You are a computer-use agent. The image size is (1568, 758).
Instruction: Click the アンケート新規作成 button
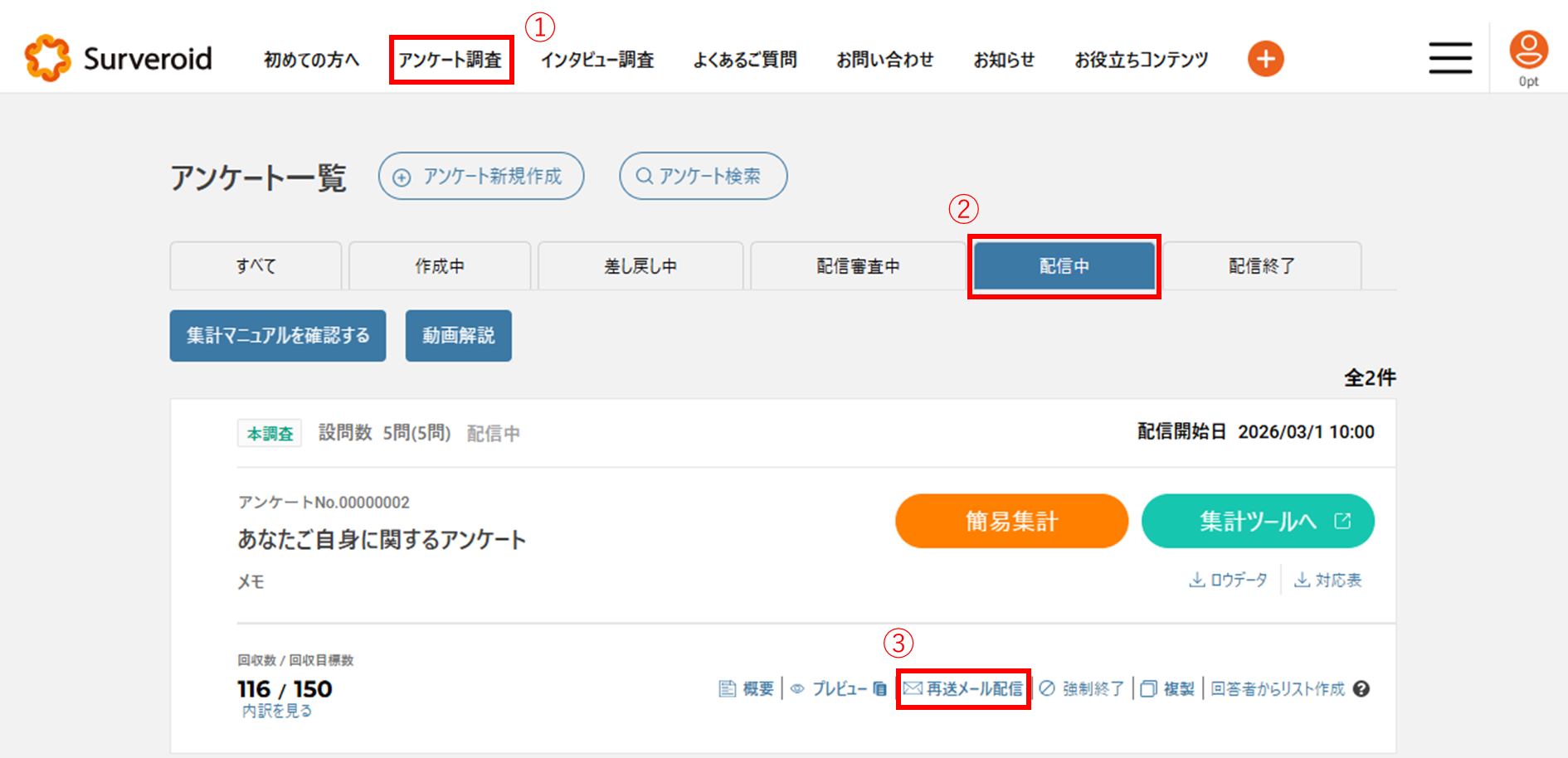pos(481,176)
